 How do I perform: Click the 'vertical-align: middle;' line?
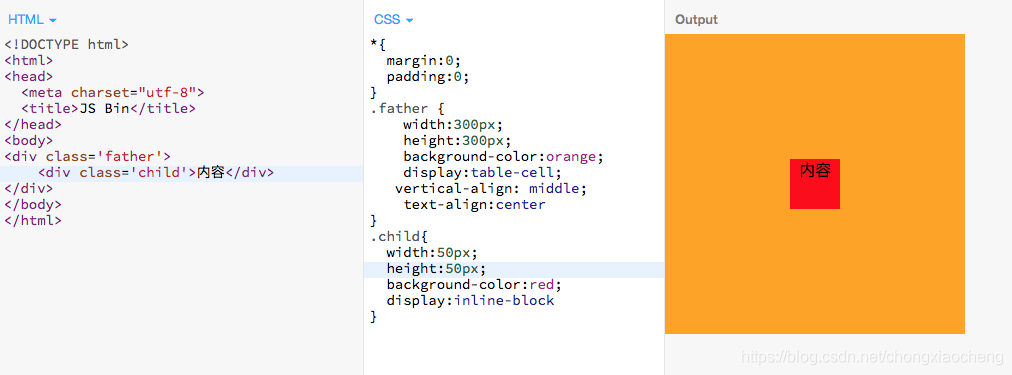tap(491, 188)
